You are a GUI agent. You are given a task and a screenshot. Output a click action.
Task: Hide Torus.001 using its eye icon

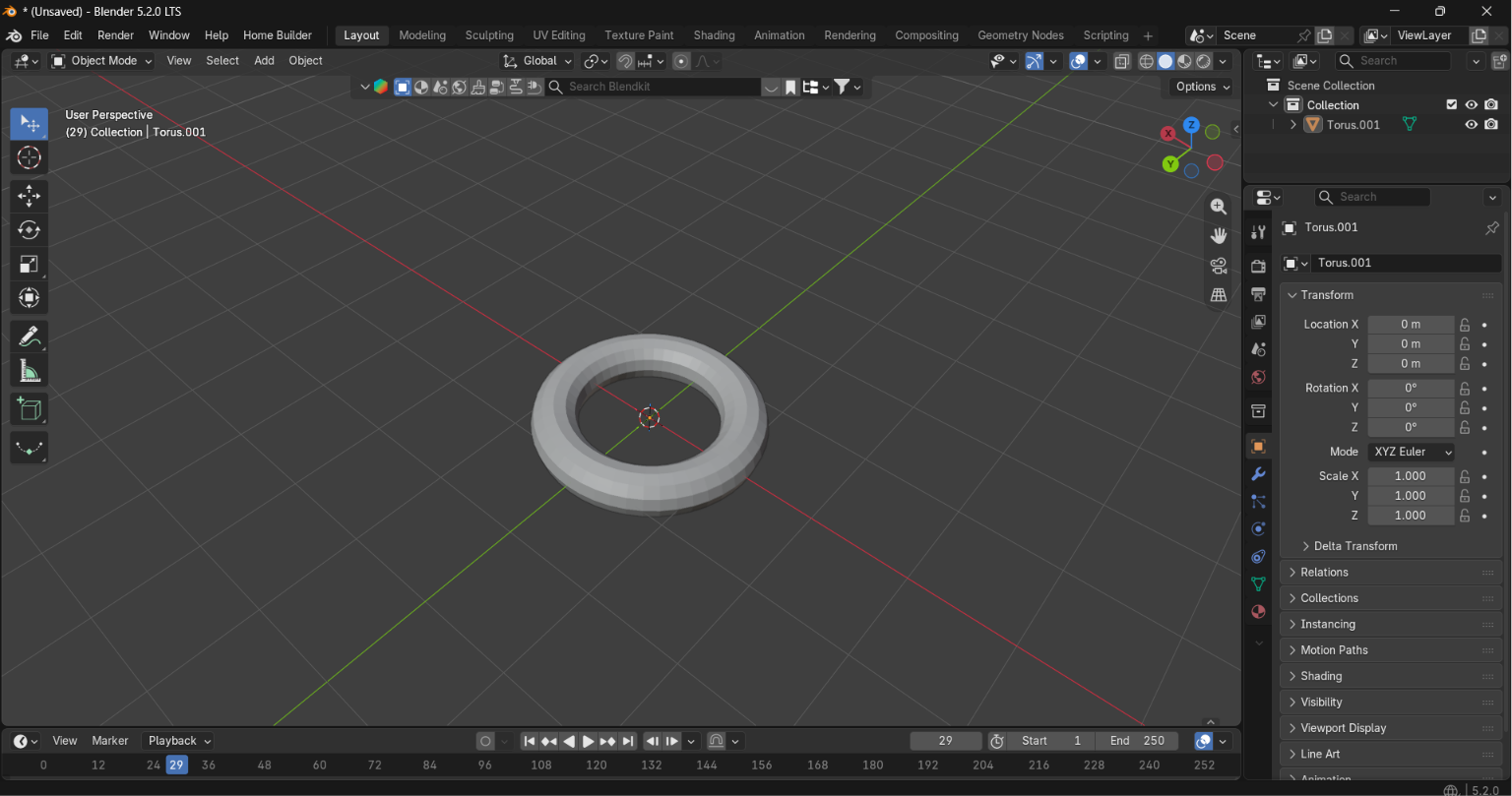coord(1472,125)
